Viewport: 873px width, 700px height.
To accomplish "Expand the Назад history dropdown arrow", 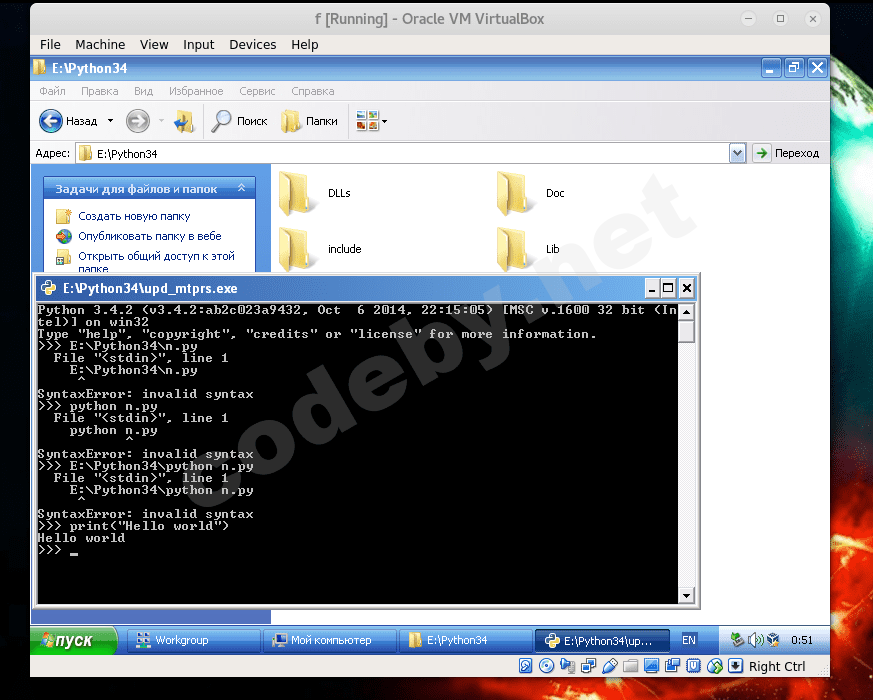I will 110,121.
